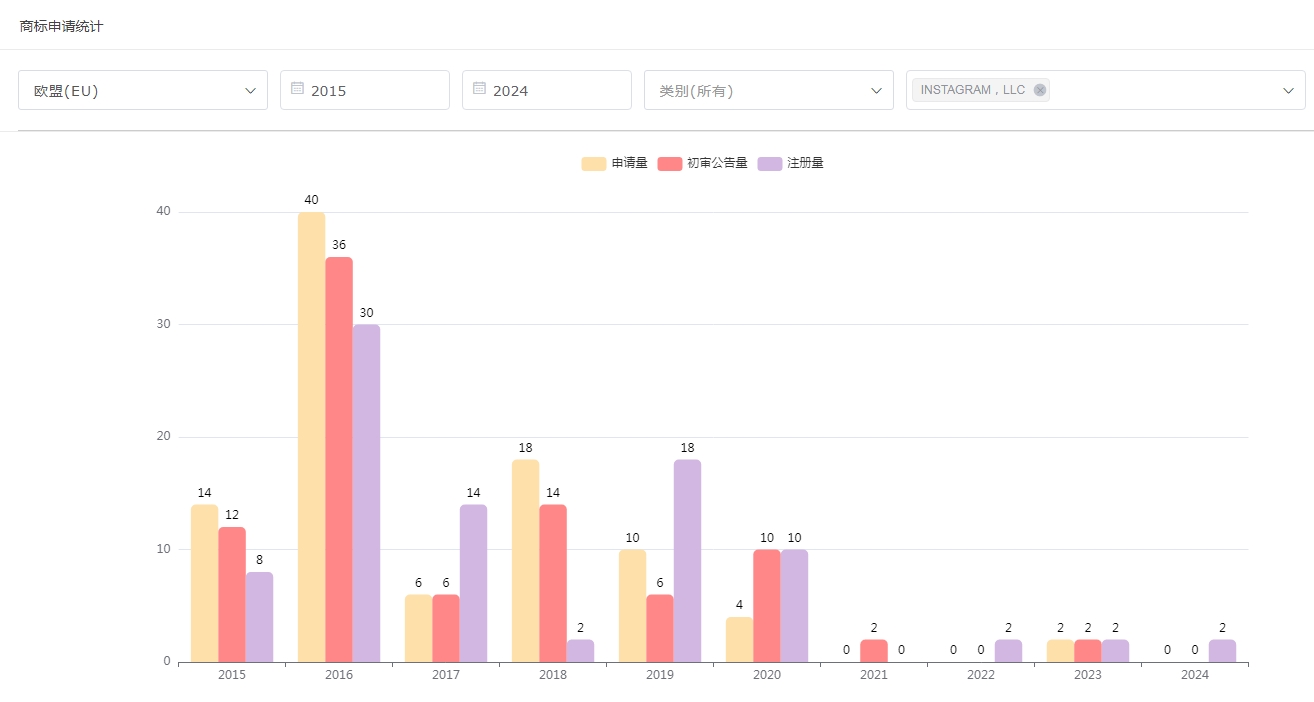Click the 2017 purple bar labeled 14

473,583
